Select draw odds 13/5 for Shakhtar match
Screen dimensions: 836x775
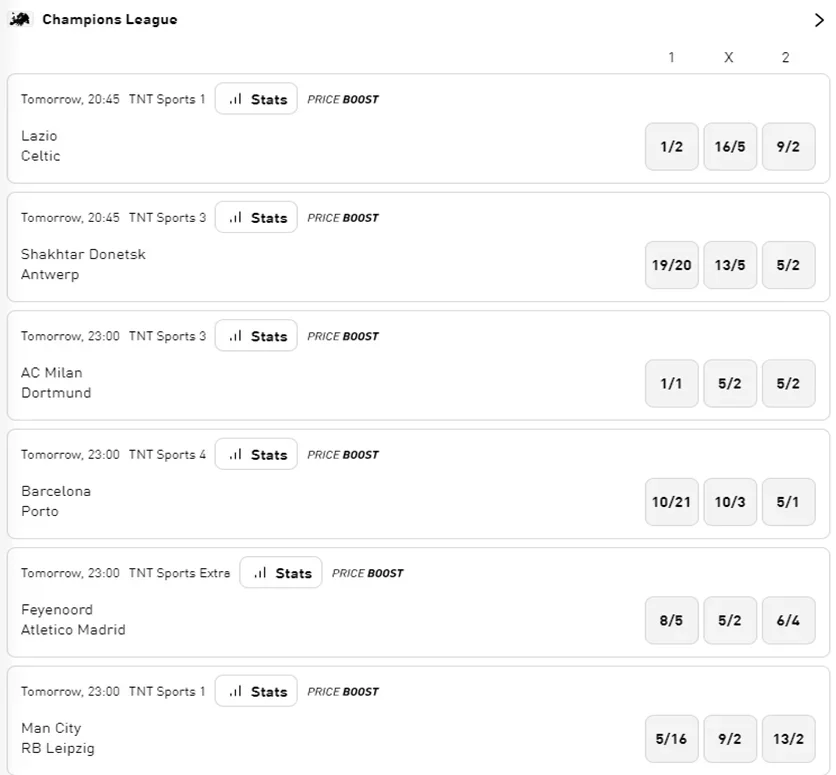[730, 265]
